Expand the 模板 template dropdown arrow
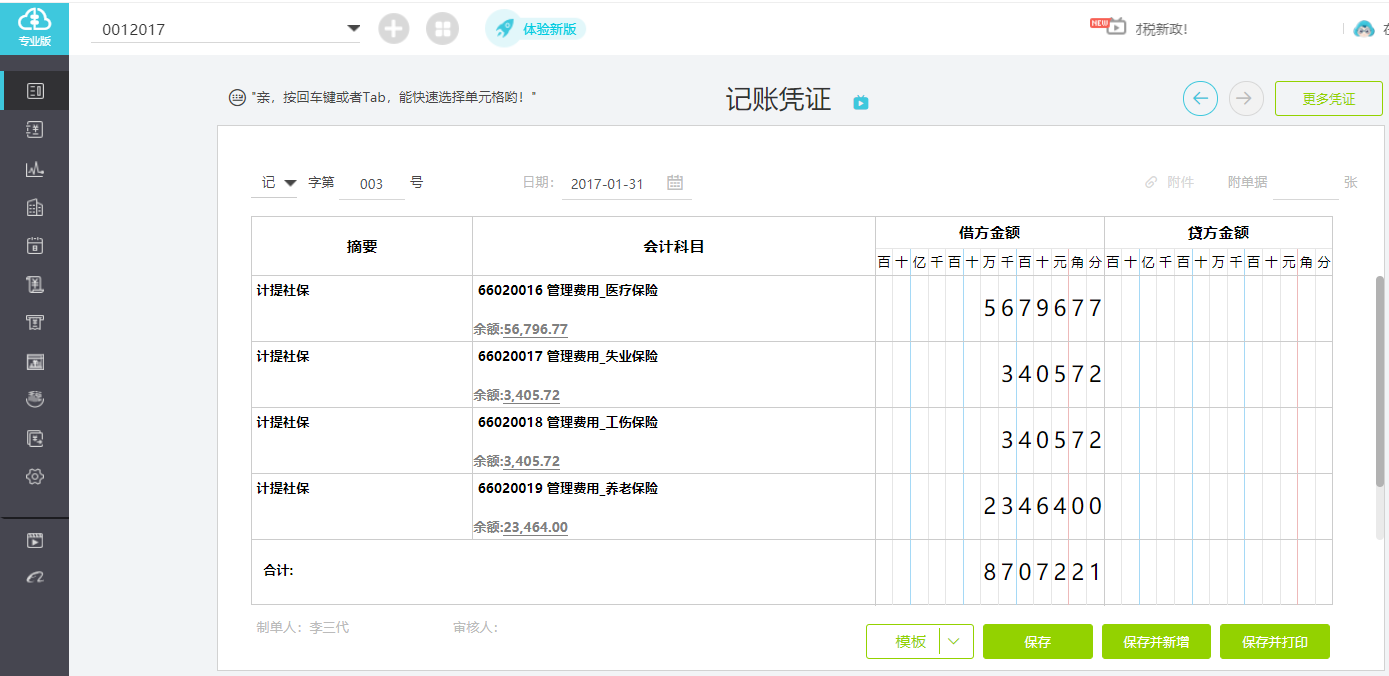 point(956,642)
